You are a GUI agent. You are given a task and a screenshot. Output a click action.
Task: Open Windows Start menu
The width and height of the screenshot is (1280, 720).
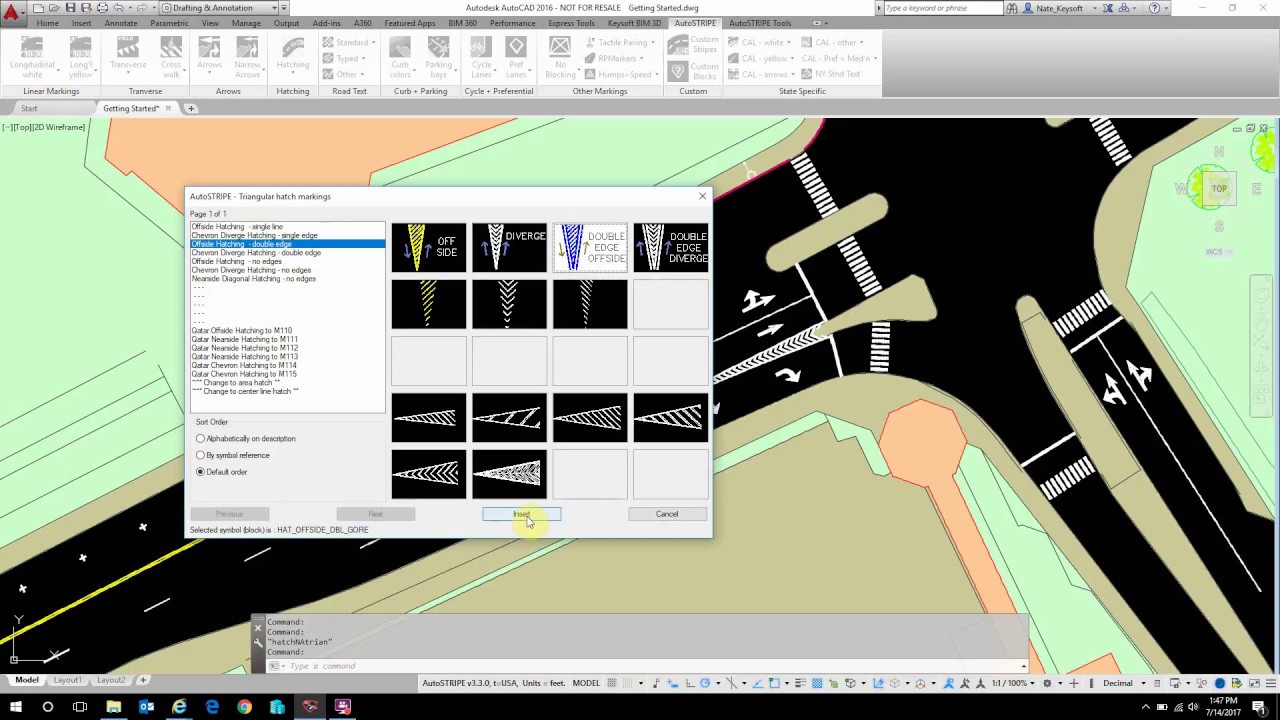coord(15,707)
